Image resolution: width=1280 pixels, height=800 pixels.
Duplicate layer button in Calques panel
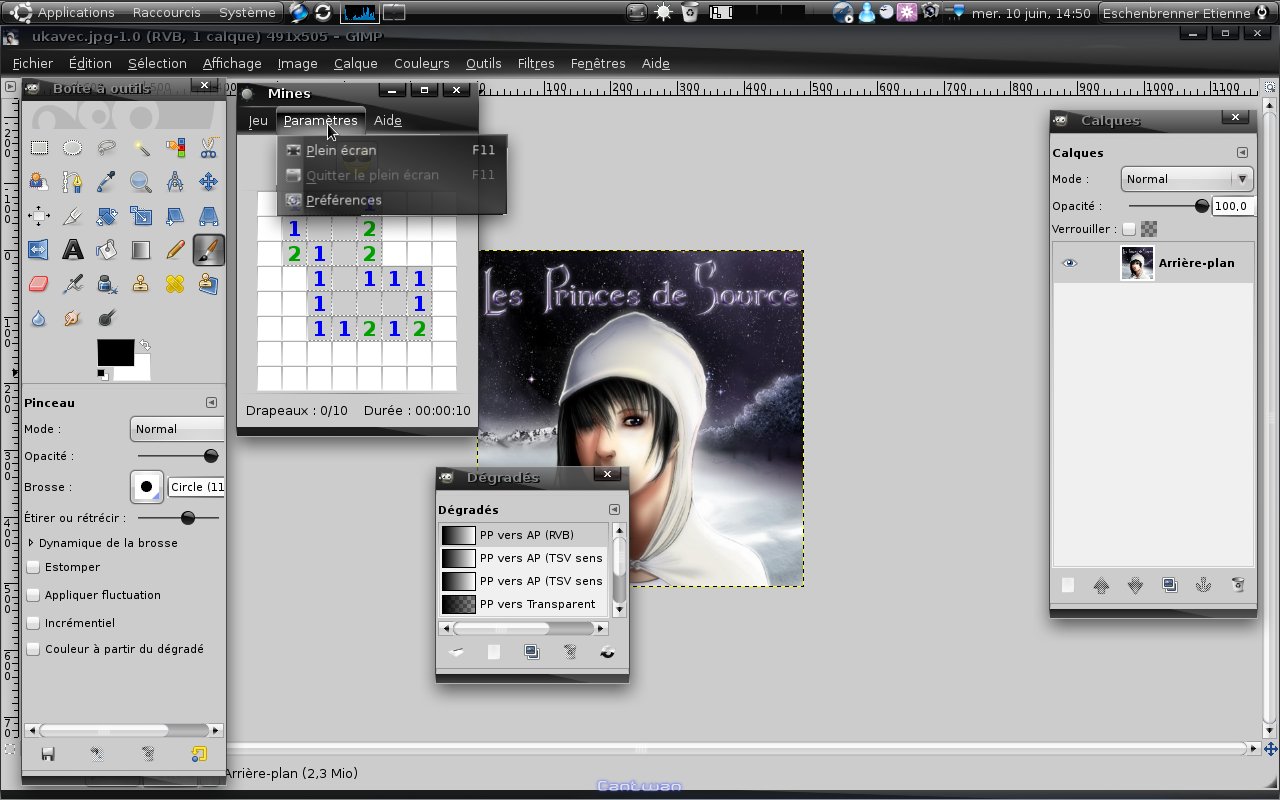[1169, 586]
